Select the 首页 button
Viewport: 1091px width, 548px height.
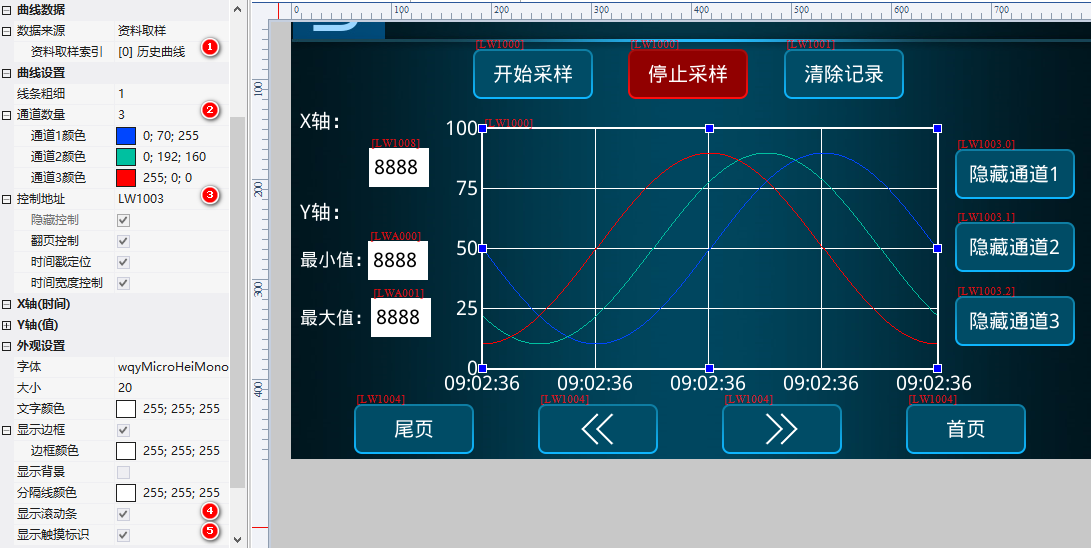tap(965, 429)
